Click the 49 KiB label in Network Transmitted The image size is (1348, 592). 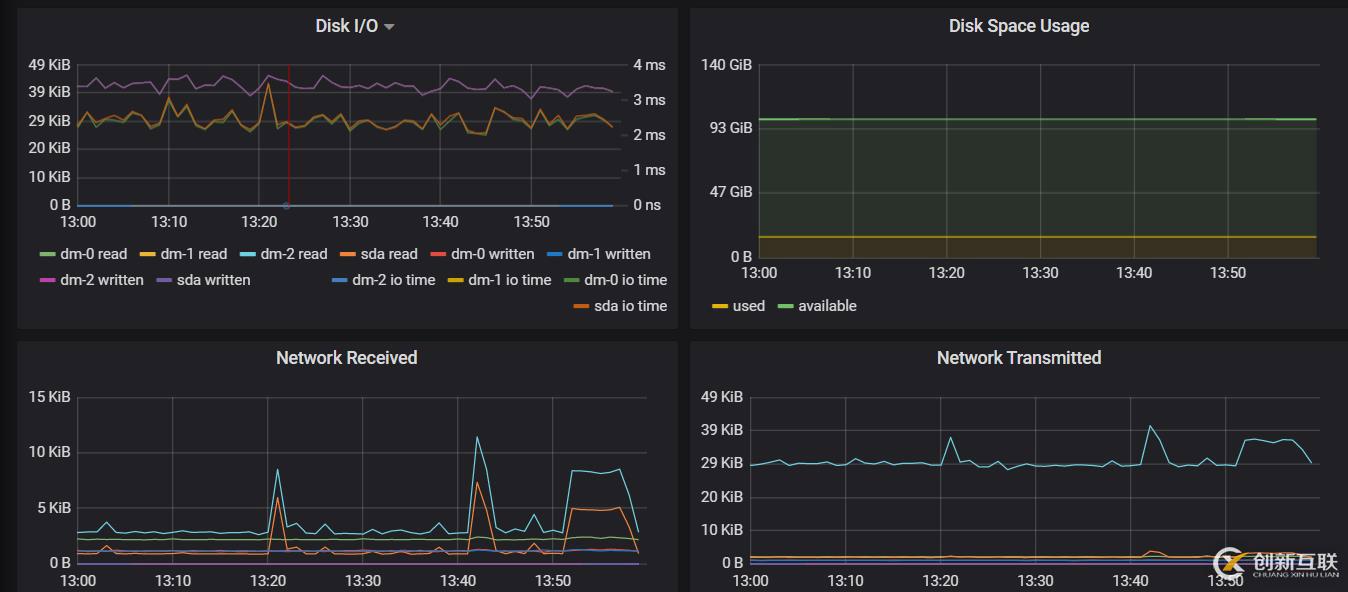[x=722, y=397]
